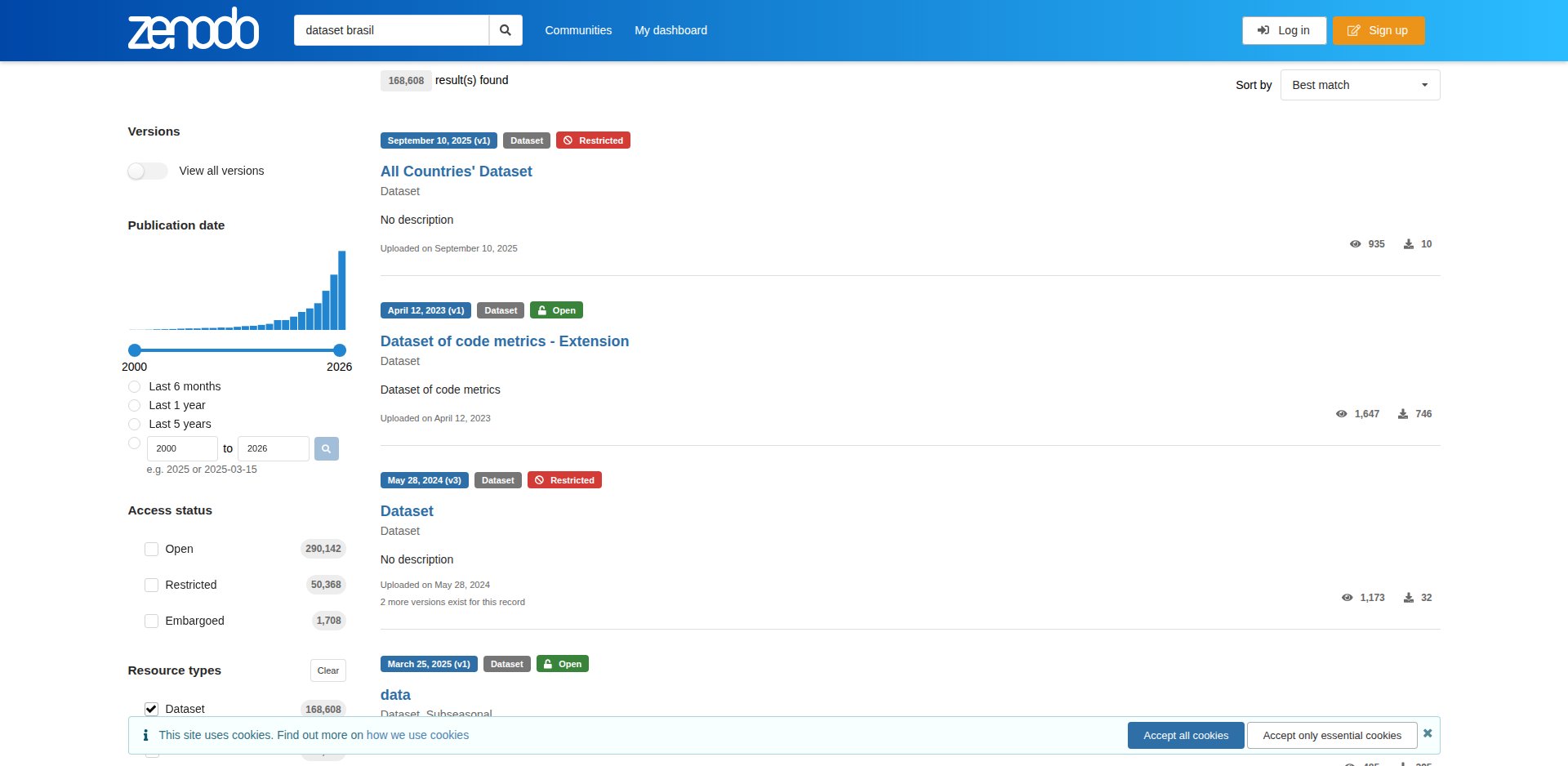Check the Open access status checkbox
1568x766 pixels.
pyautogui.click(x=151, y=549)
